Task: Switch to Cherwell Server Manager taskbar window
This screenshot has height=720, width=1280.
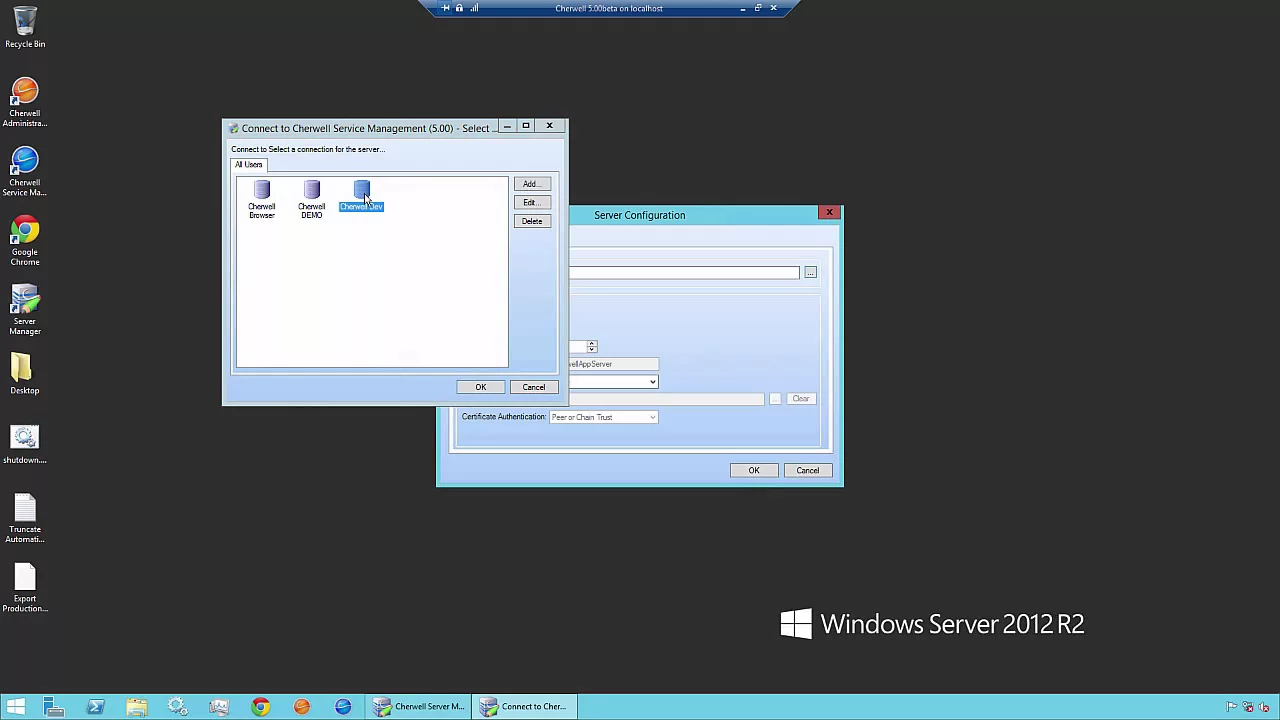Action: tap(419, 707)
